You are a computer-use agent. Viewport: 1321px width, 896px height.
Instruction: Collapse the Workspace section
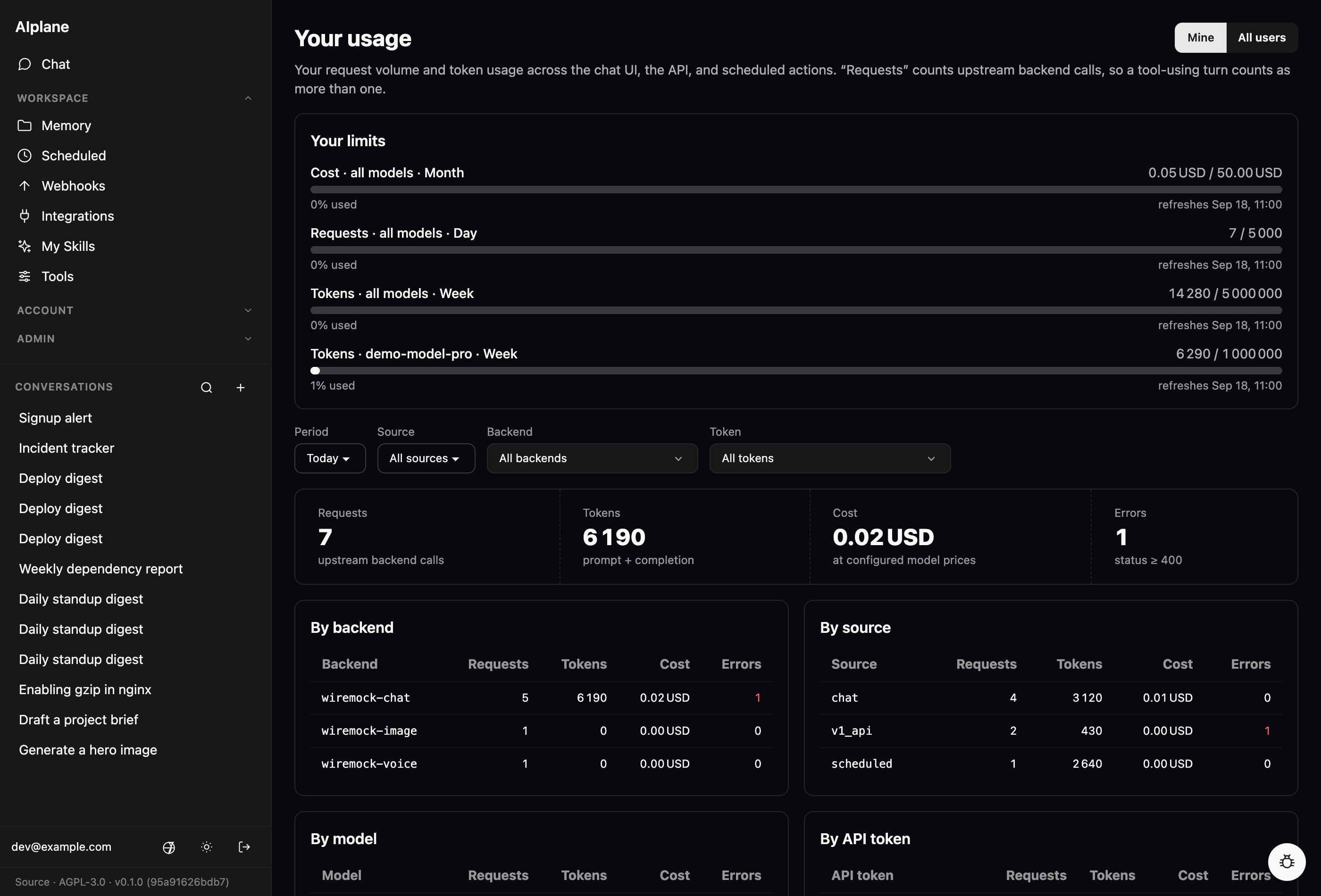[x=135, y=98]
